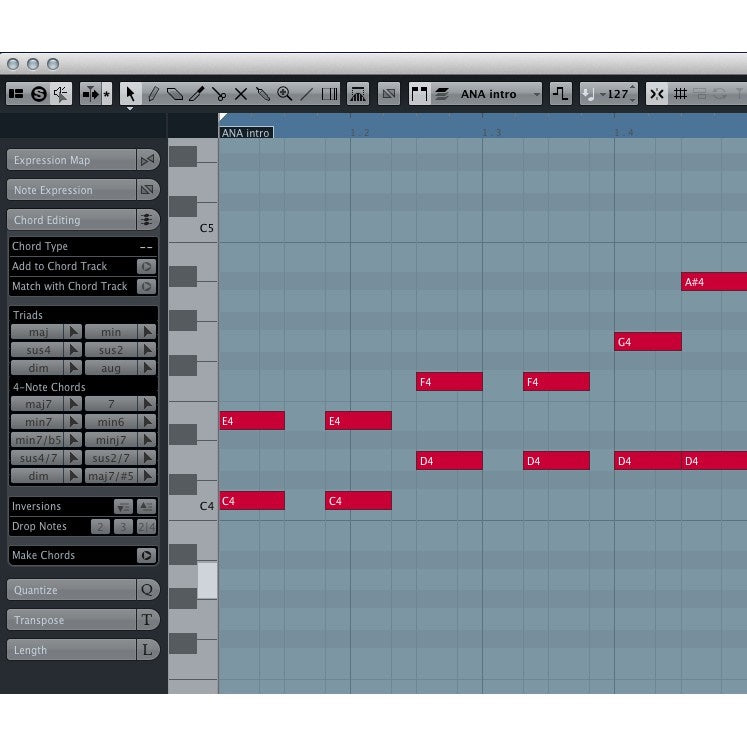Apply the min7 four-note chord
The image size is (747, 747).
point(38,422)
